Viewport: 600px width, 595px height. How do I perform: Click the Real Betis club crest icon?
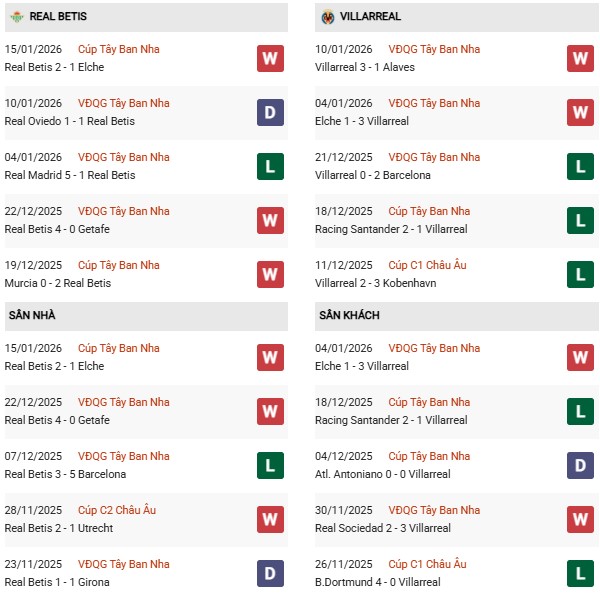pyautogui.click(x=16, y=17)
